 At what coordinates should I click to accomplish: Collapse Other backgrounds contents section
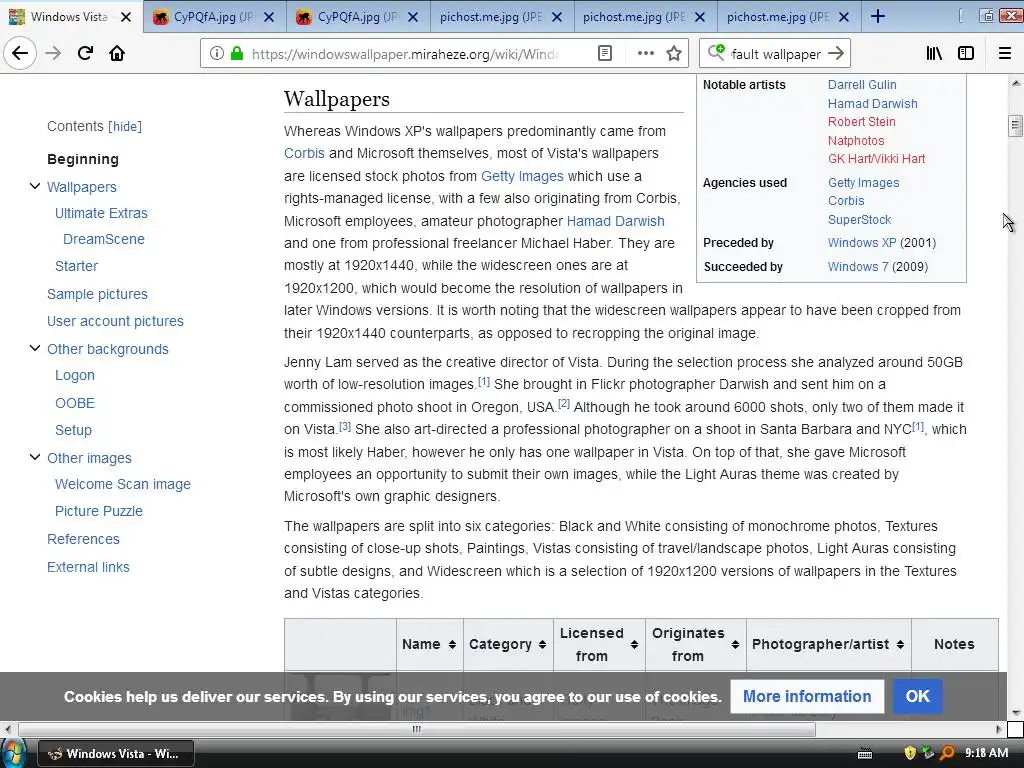click(x=35, y=349)
